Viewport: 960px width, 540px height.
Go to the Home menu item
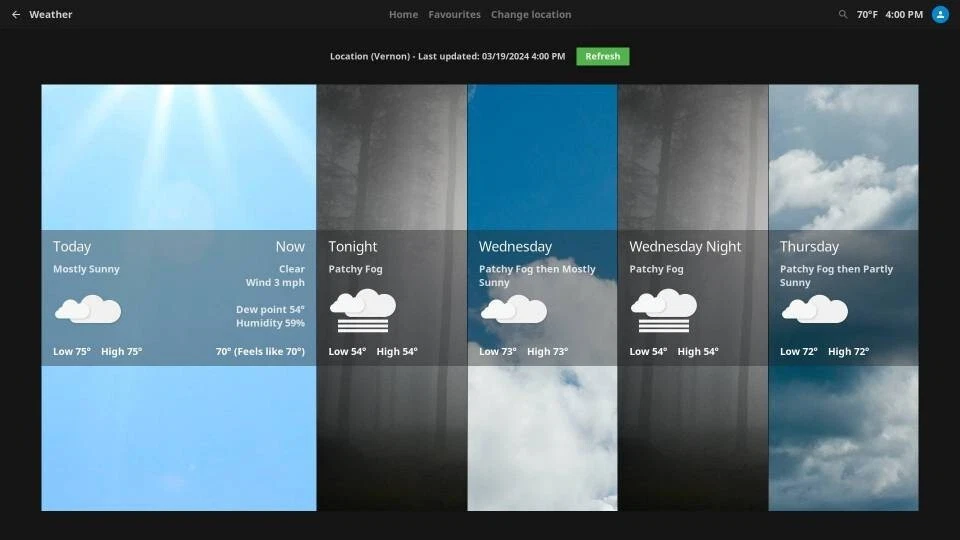coord(403,15)
